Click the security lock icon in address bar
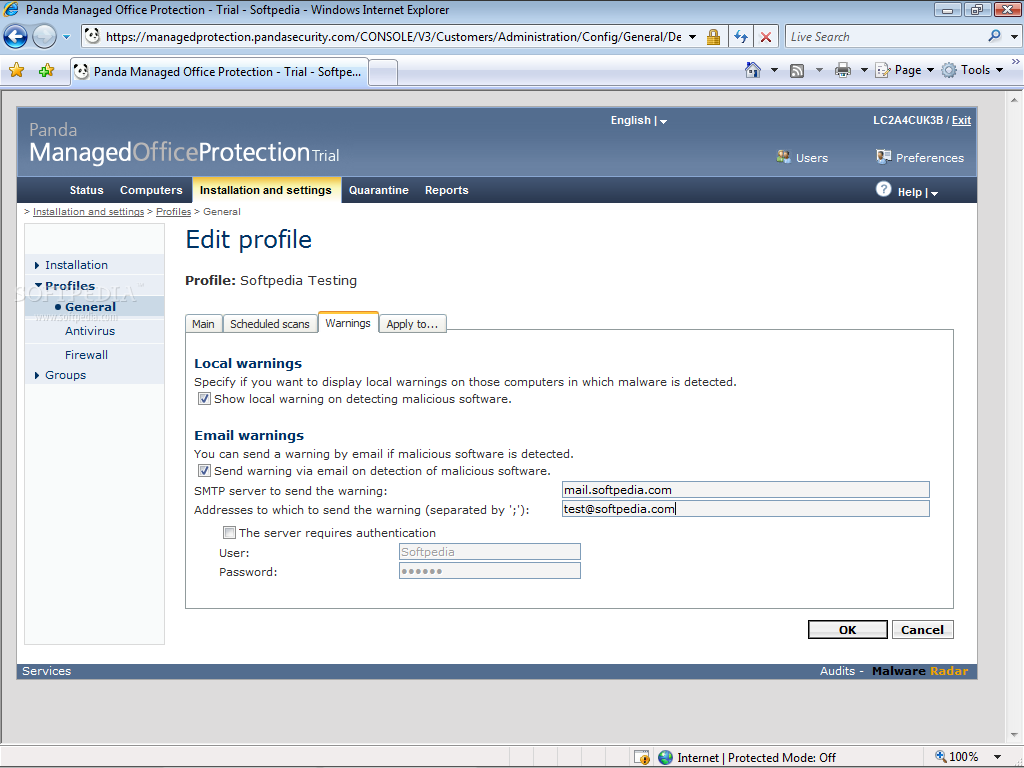 (x=713, y=37)
